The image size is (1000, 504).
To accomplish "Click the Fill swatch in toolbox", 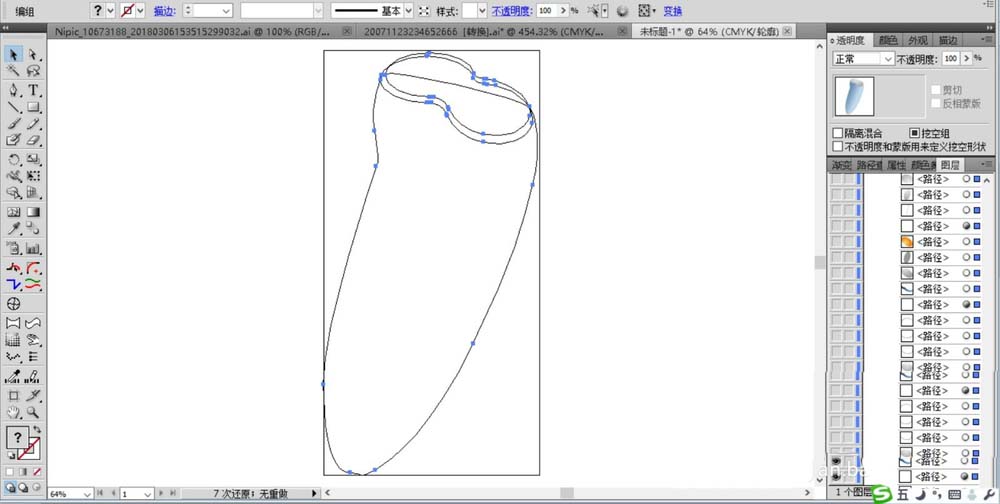I will [x=18, y=438].
